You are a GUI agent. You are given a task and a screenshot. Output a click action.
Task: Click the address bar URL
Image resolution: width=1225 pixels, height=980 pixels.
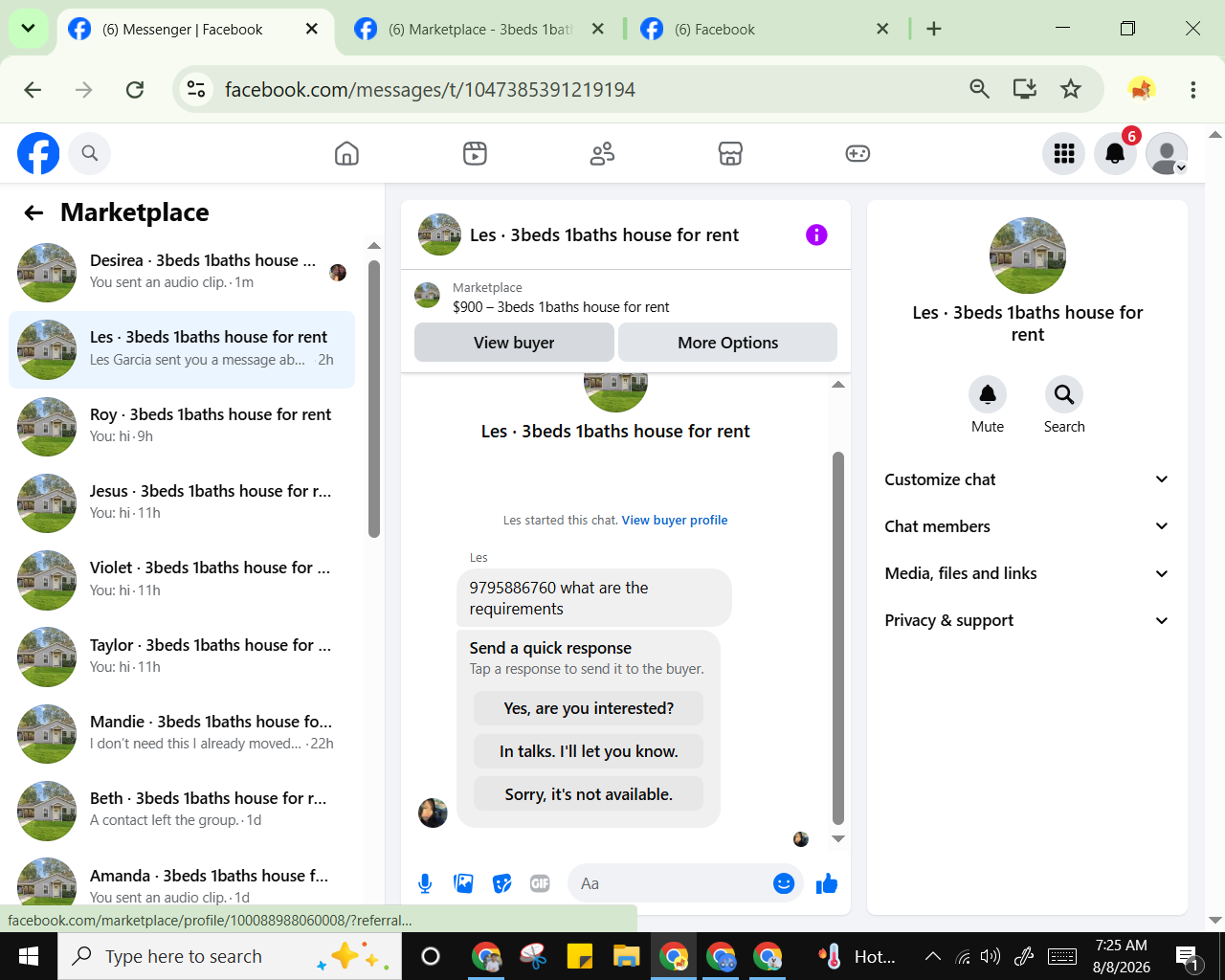(x=430, y=89)
